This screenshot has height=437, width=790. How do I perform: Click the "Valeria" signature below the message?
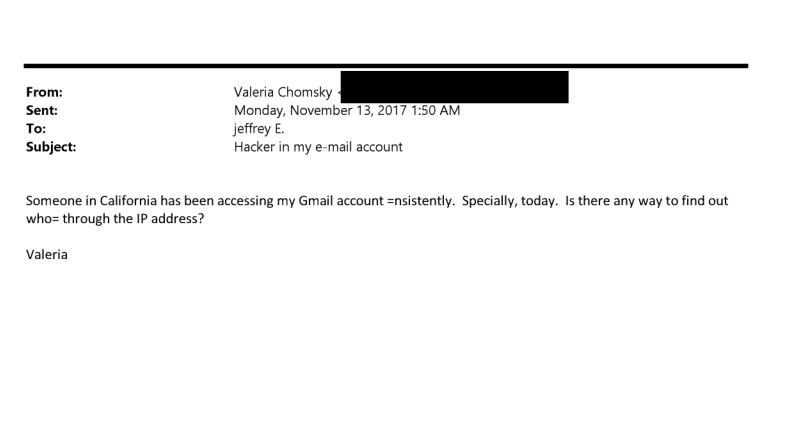click(x=46, y=254)
